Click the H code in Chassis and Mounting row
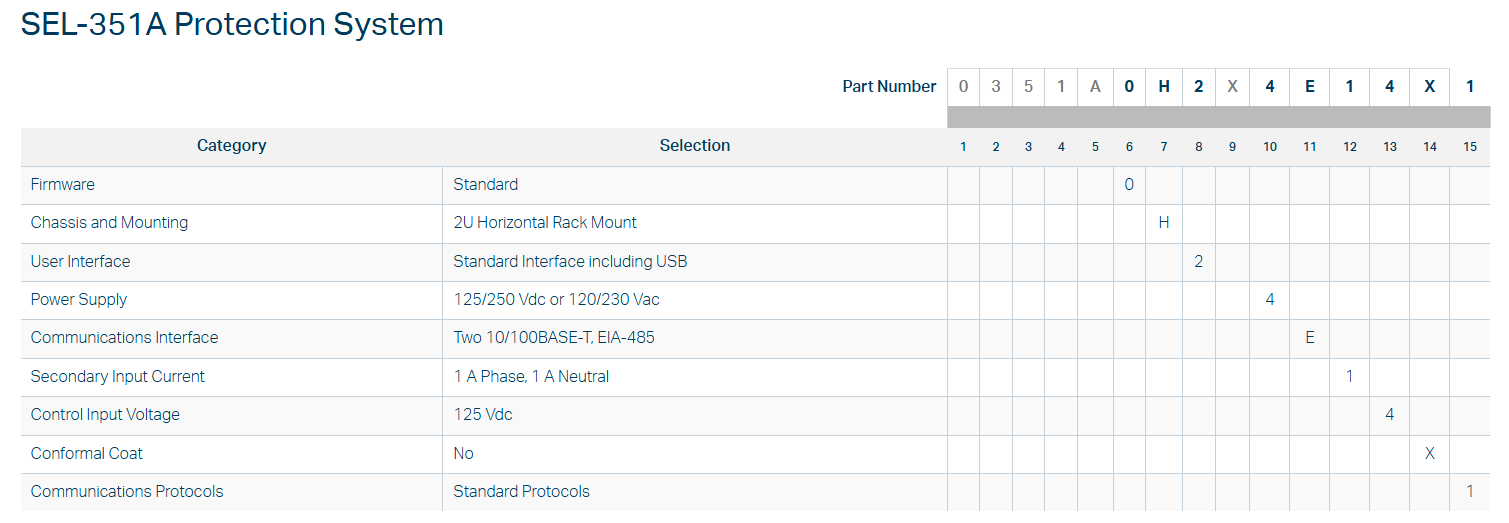 pyautogui.click(x=1164, y=223)
